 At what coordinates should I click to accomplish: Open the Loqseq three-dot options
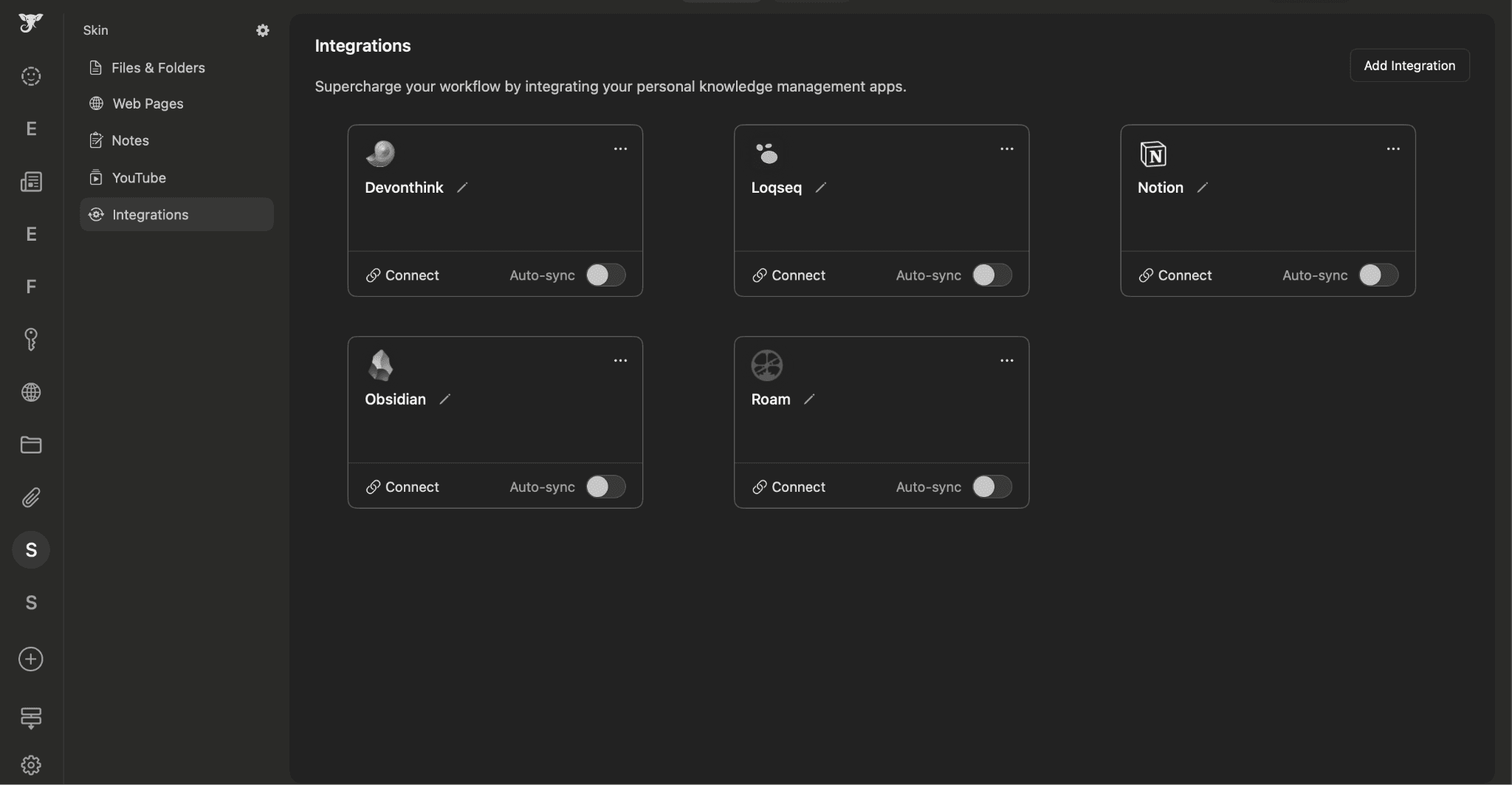(x=1007, y=148)
